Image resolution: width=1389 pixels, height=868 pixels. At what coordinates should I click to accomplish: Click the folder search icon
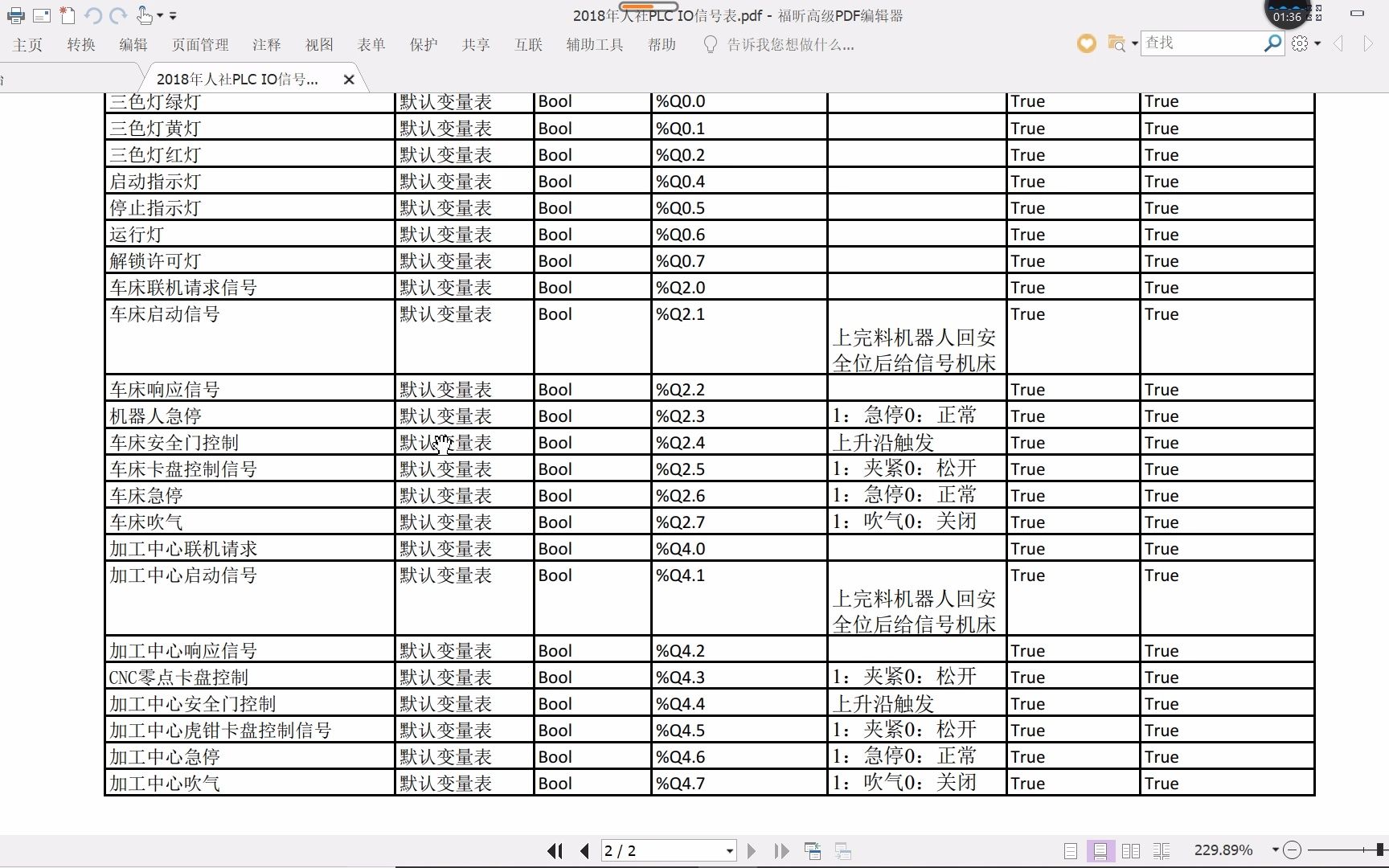(x=1116, y=43)
